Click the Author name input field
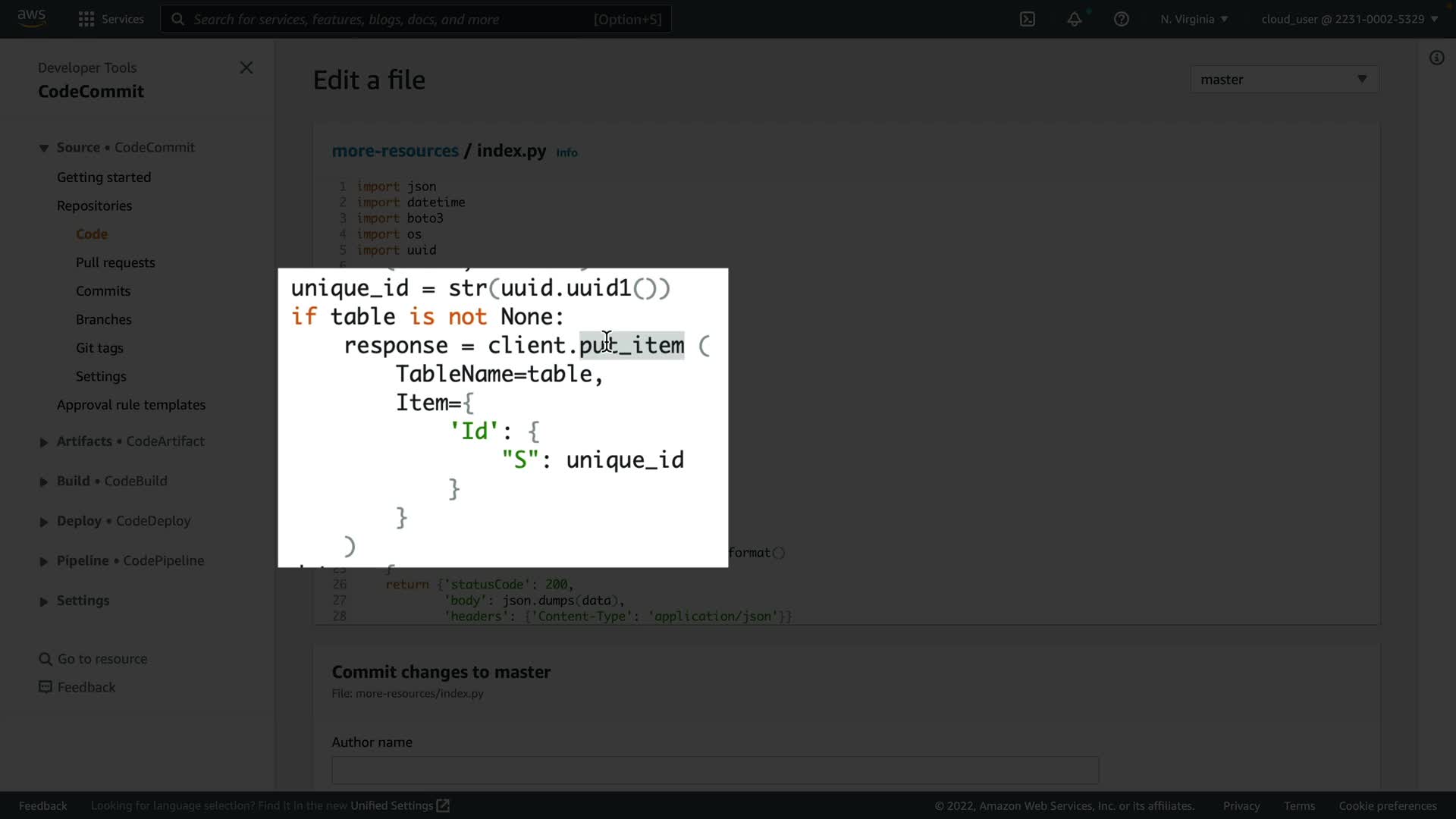 [714, 770]
